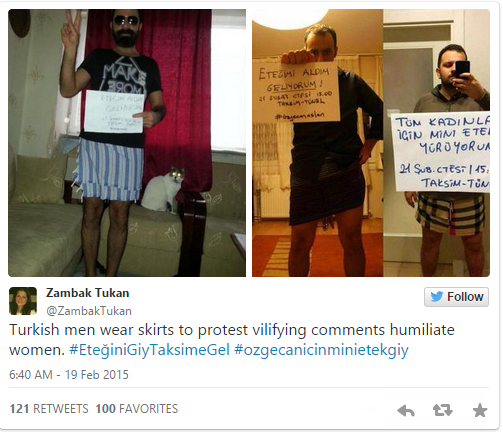View the 121 RETWEETS list
Image resolution: width=503 pixels, height=432 pixels.
49,409
